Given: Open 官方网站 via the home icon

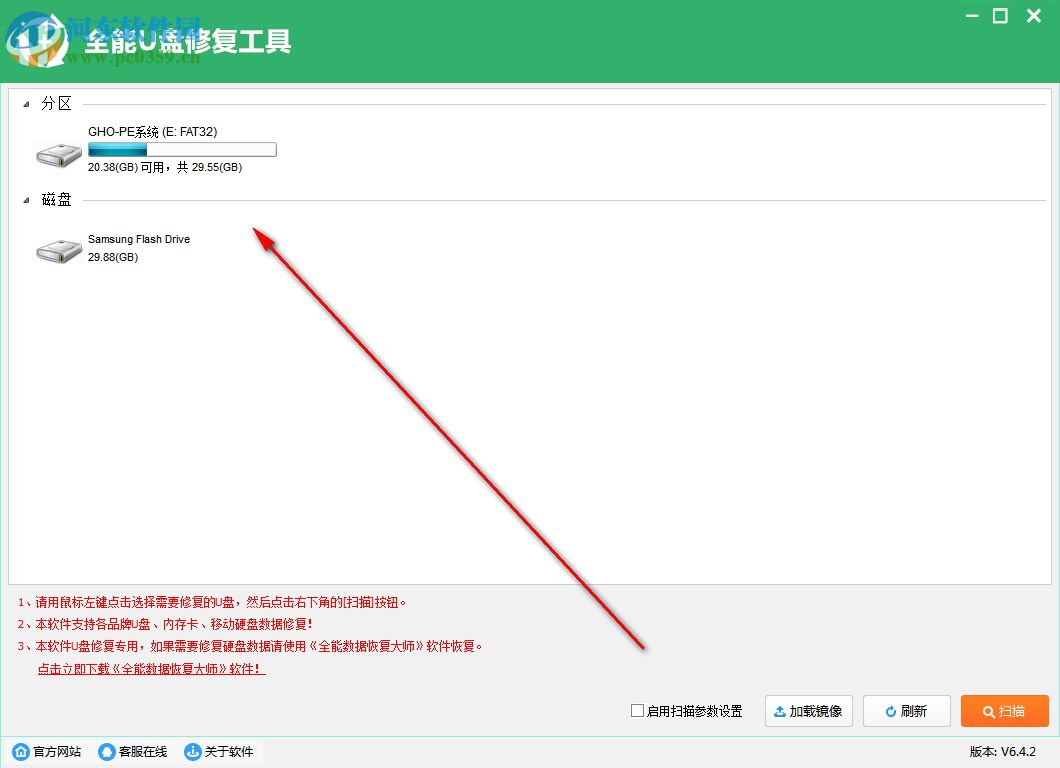Looking at the screenshot, I should 21,750.
